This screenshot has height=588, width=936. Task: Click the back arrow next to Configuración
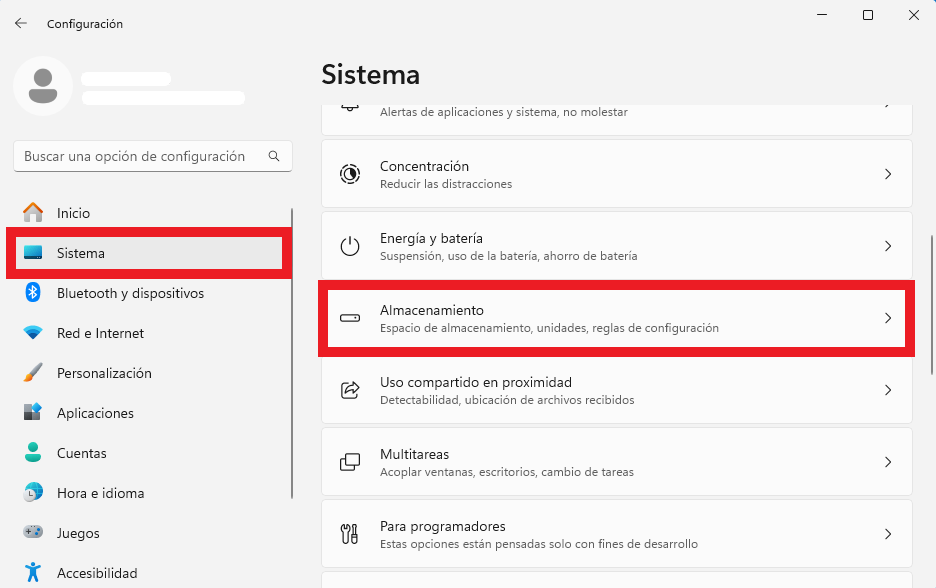tap(21, 23)
